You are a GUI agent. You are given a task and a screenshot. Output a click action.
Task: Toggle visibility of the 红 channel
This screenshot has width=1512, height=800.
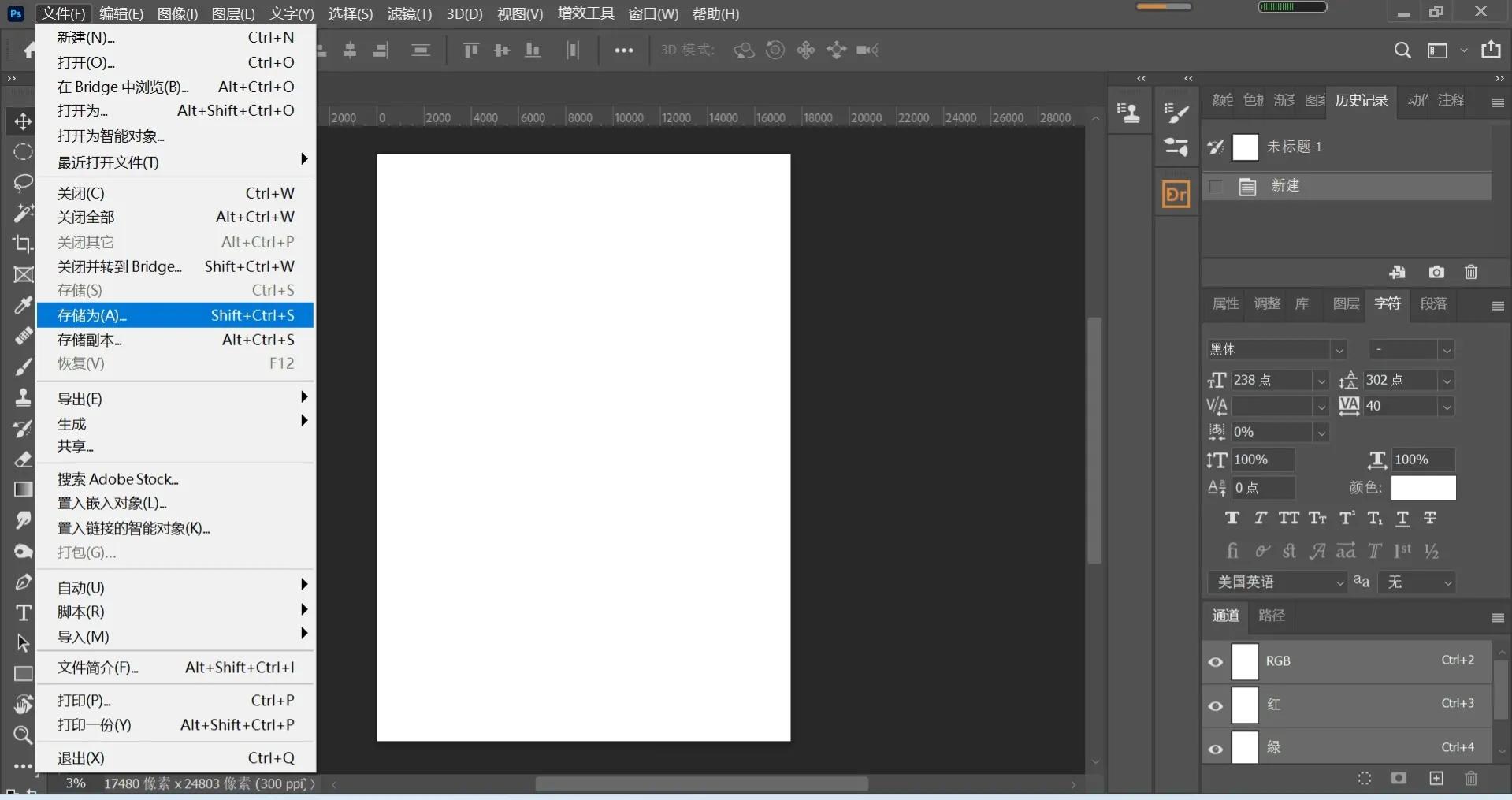(x=1216, y=705)
